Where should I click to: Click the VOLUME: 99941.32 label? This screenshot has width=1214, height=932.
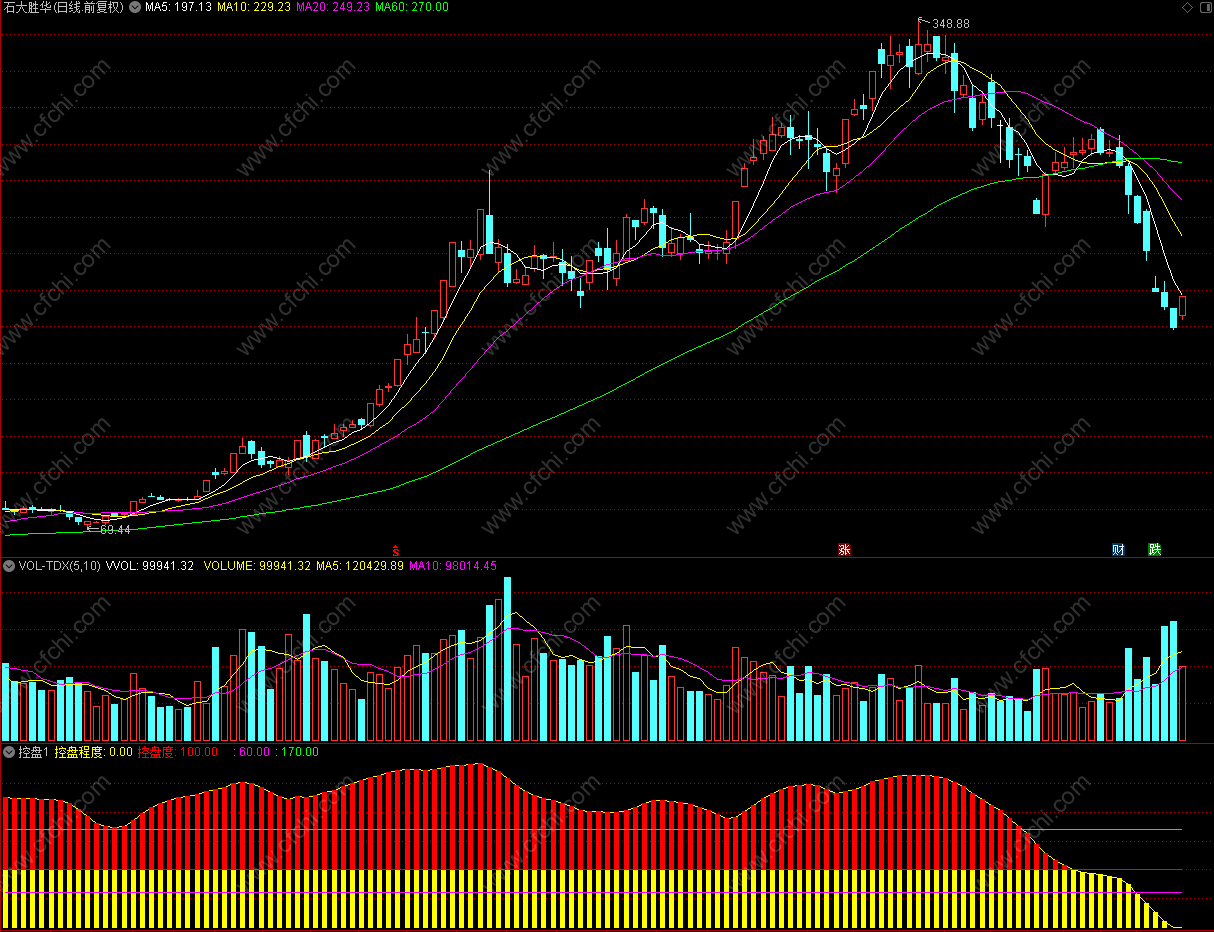click(257, 566)
